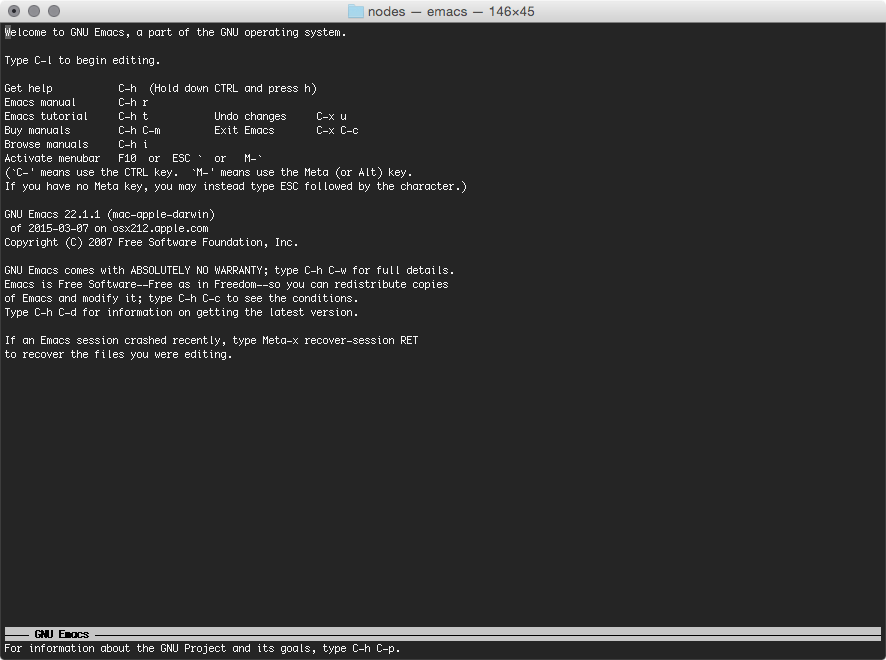This screenshot has height=660, width=886.
Task: Click the 'GNU Emacs' mode line label
Action: tap(62, 634)
